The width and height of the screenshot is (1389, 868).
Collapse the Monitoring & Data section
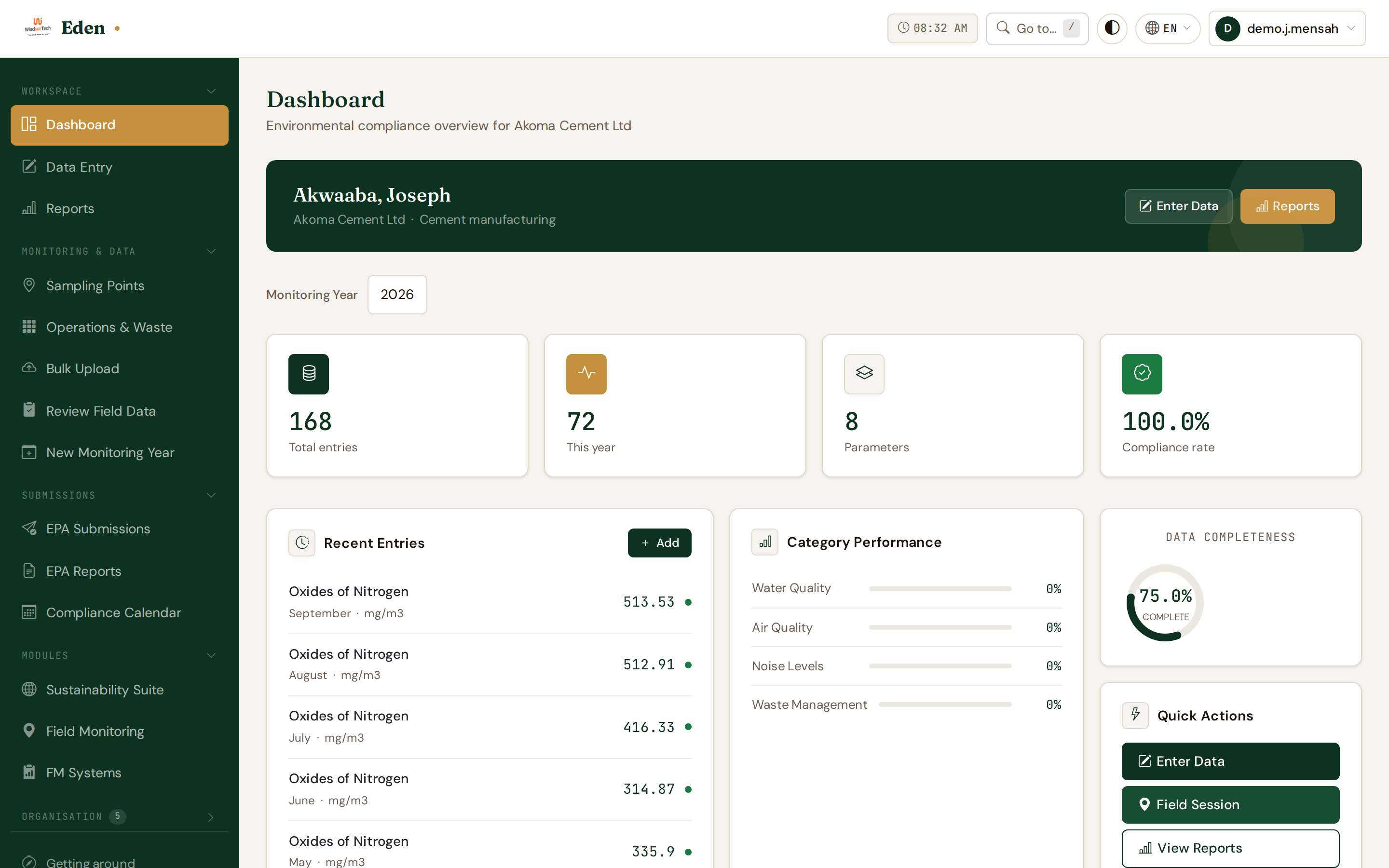point(120,251)
